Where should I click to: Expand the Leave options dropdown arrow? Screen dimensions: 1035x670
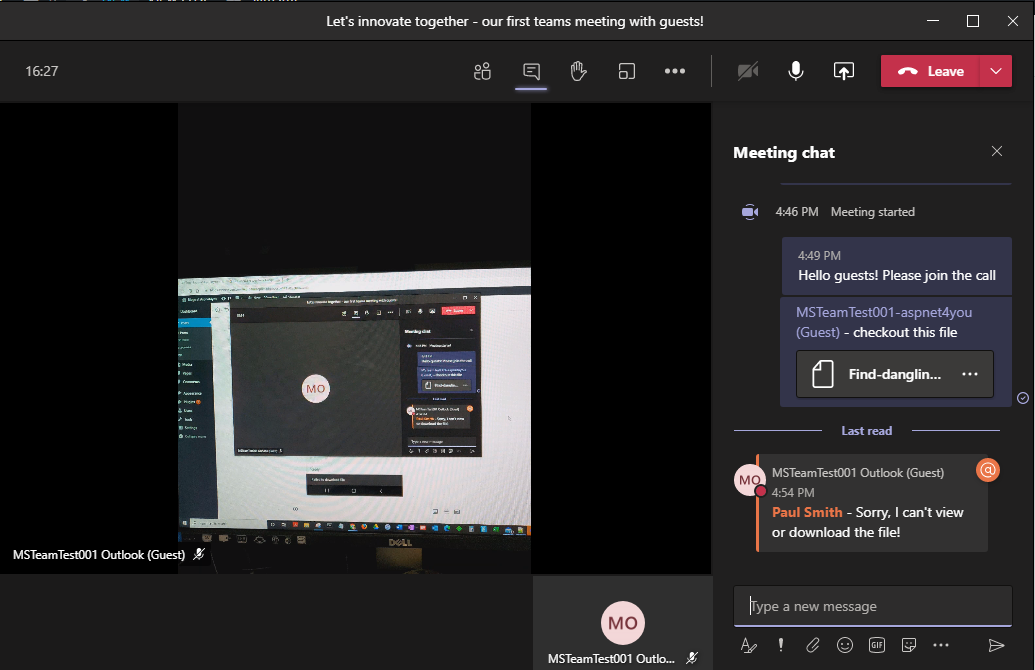pos(996,71)
